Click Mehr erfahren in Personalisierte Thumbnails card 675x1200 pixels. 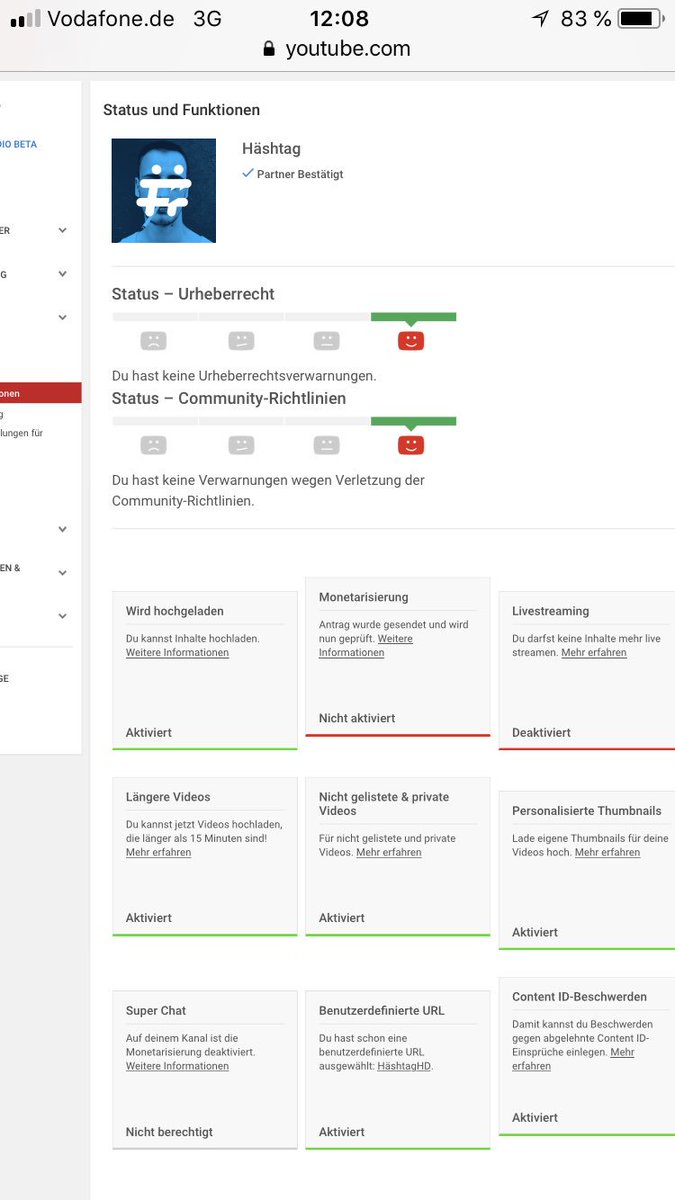[607, 852]
